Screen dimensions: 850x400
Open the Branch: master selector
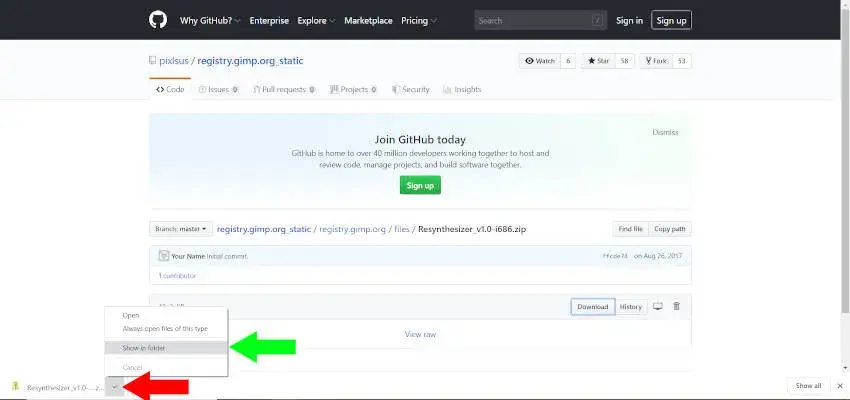[181, 229]
